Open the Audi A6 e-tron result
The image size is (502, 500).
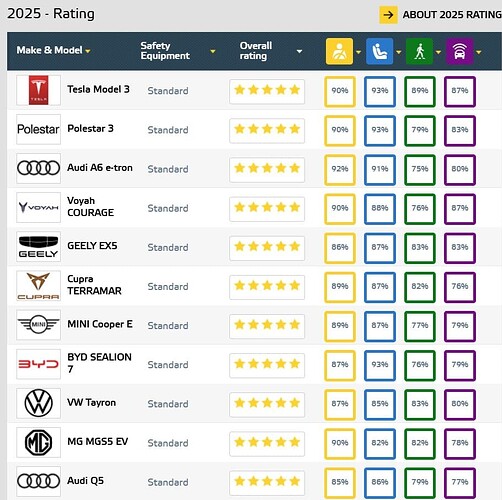(x=100, y=167)
